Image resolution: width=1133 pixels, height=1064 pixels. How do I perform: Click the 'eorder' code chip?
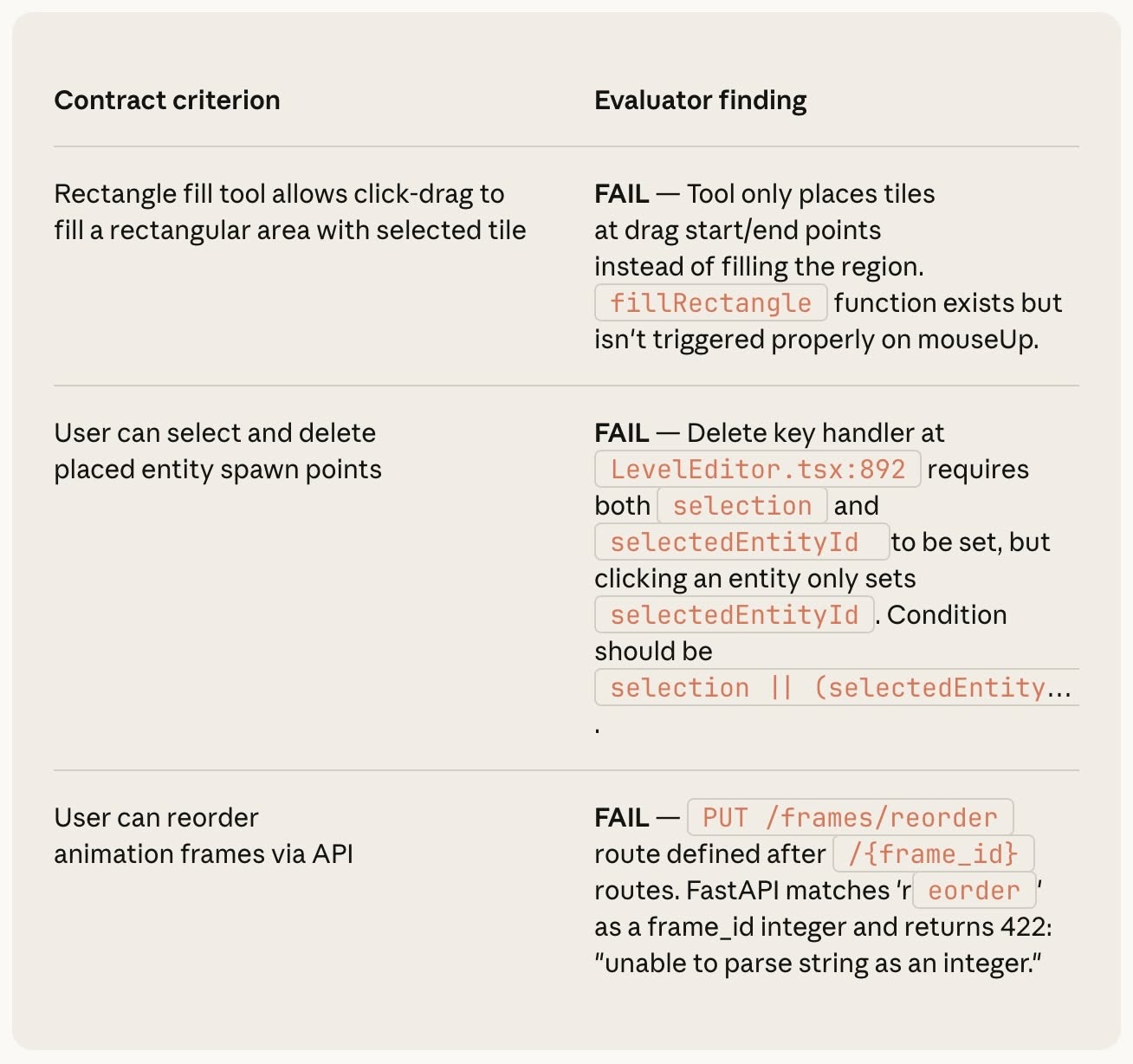pyautogui.click(x=974, y=891)
